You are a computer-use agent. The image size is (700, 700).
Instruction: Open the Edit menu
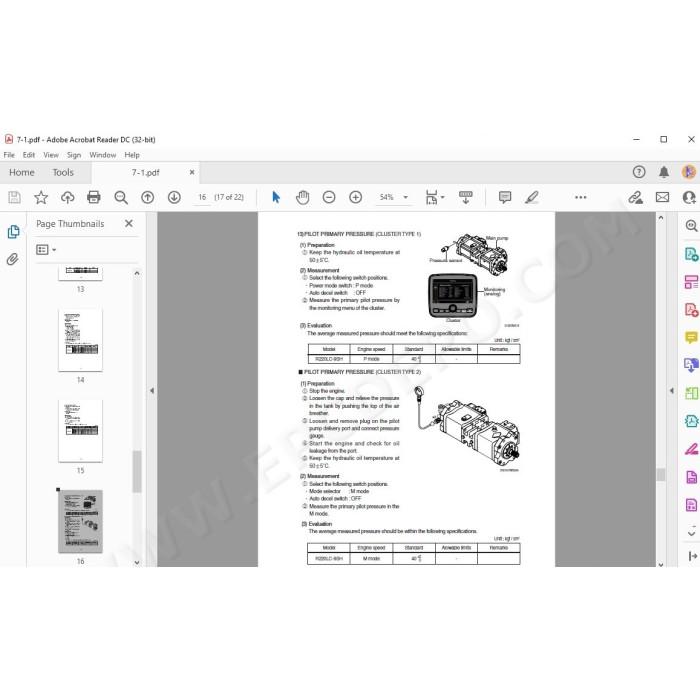[x=29, y=155]
